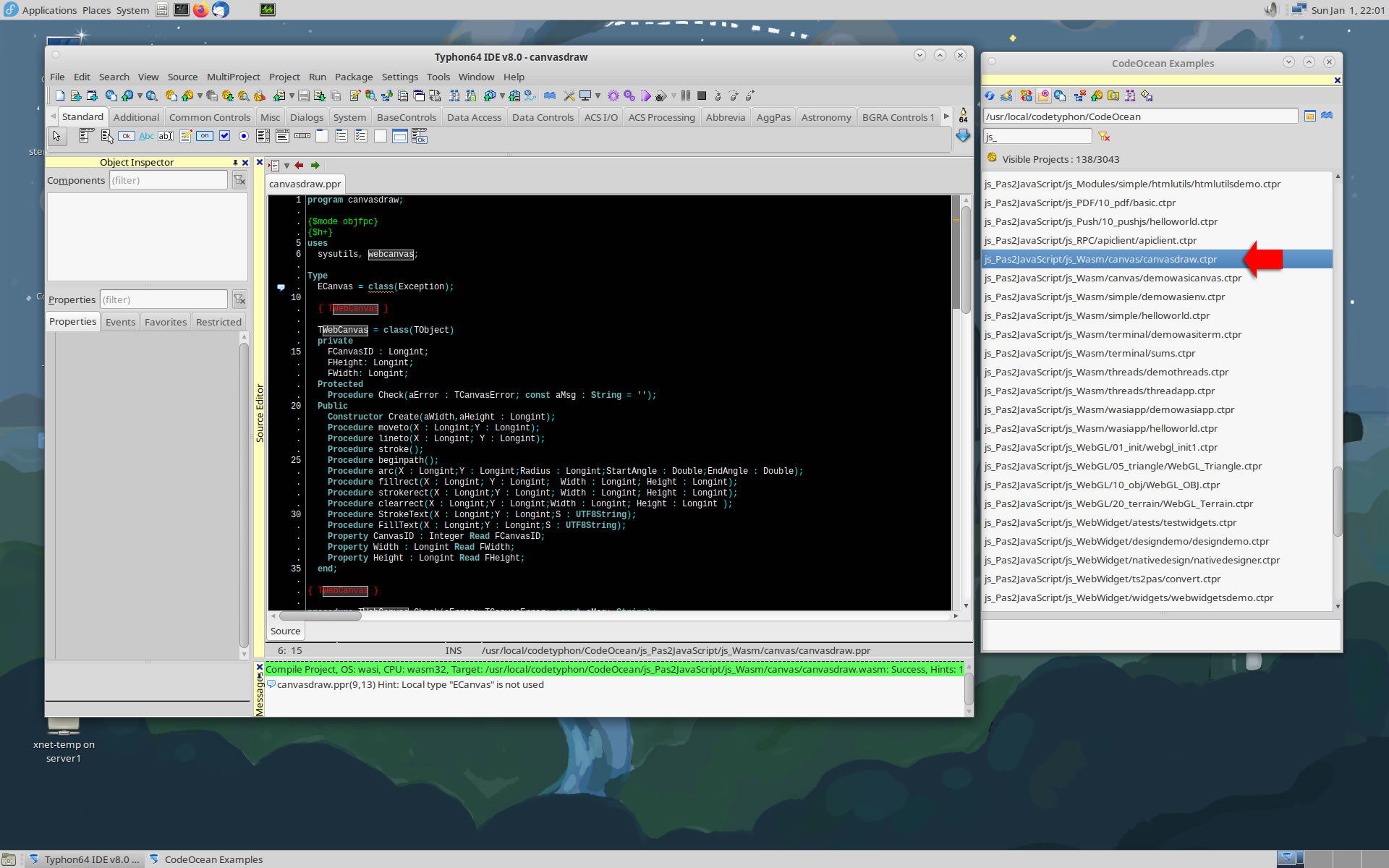This screenshot has width=1389, height=868.
Task: Toggle the Object Inspector pin icon
Action: pyautogui.click(x=235, y=163)
